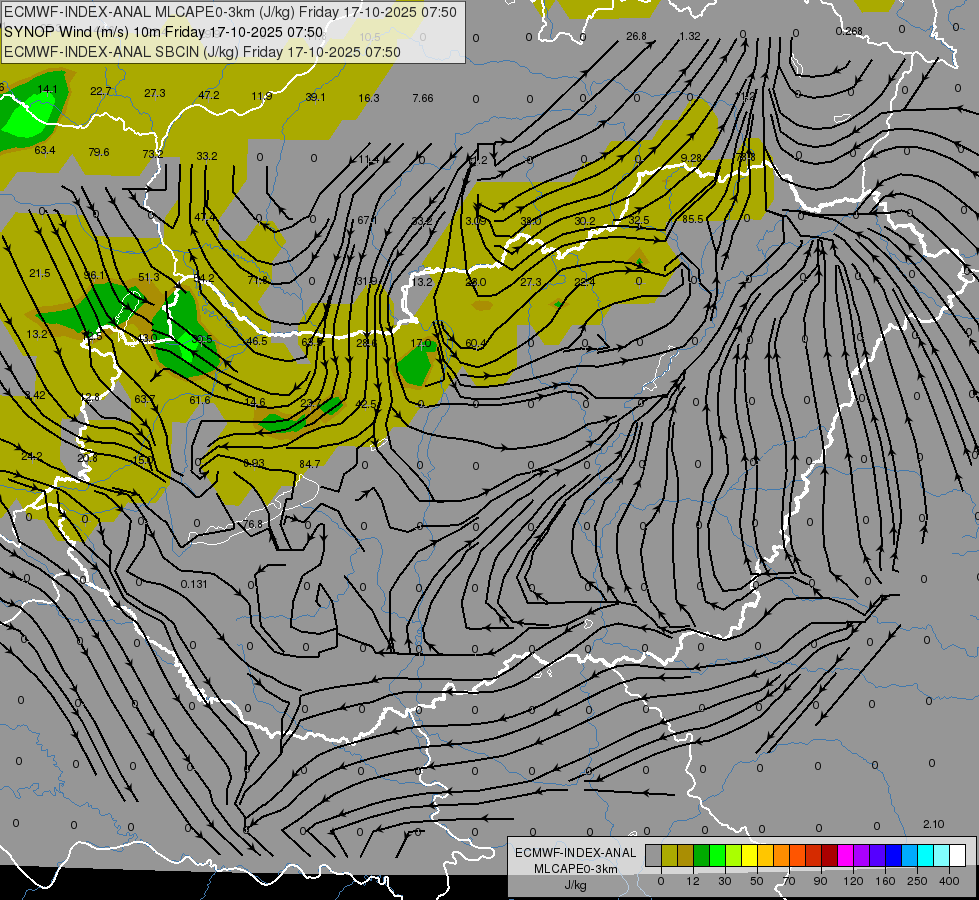Click the map value 79.6
The width and height of the screenshot is (979, 900).
coord(99,152)
